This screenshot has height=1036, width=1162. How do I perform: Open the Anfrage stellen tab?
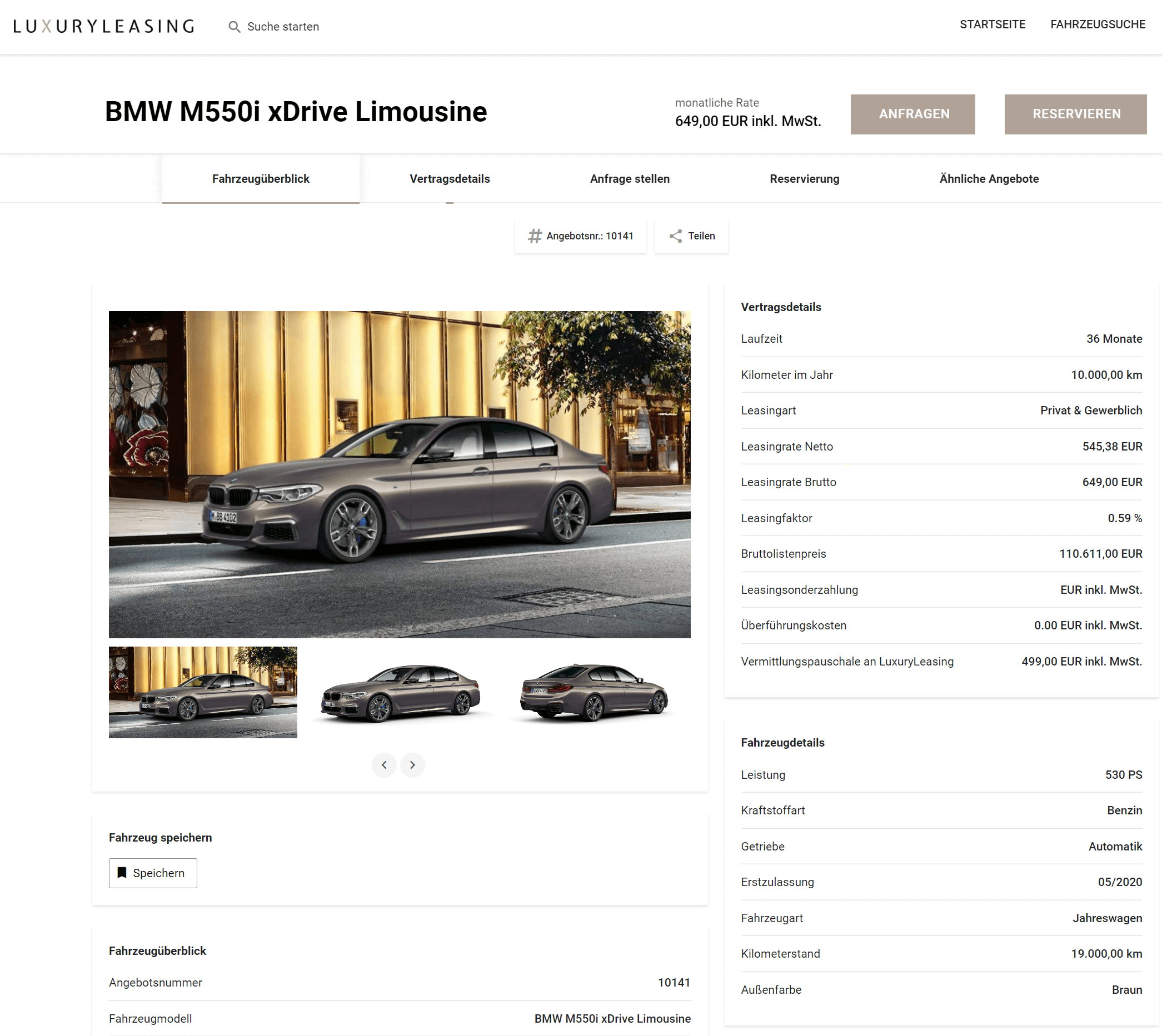[630, 179]
